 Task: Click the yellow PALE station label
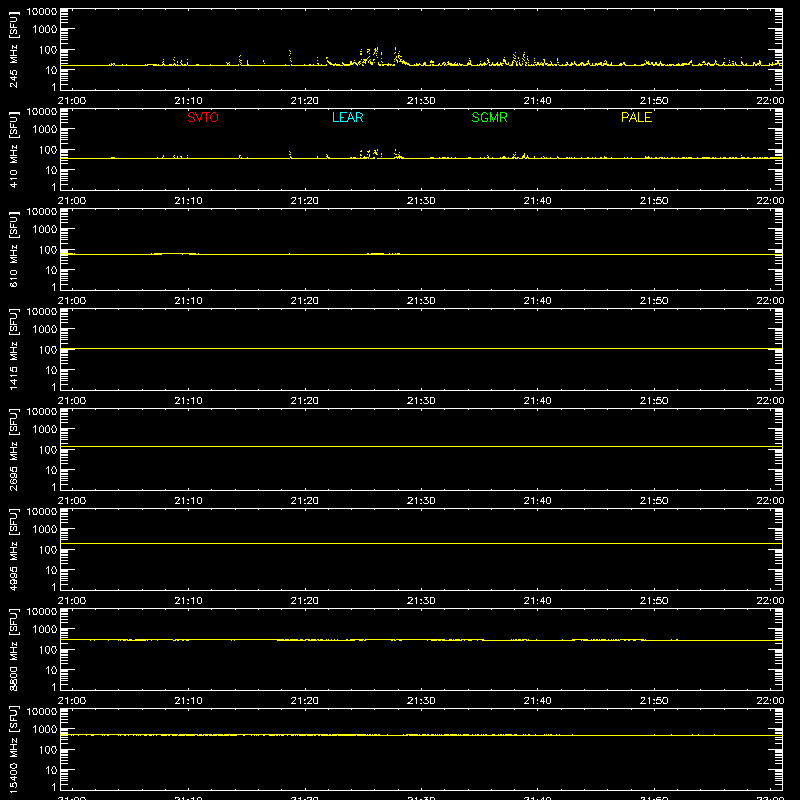636,117
